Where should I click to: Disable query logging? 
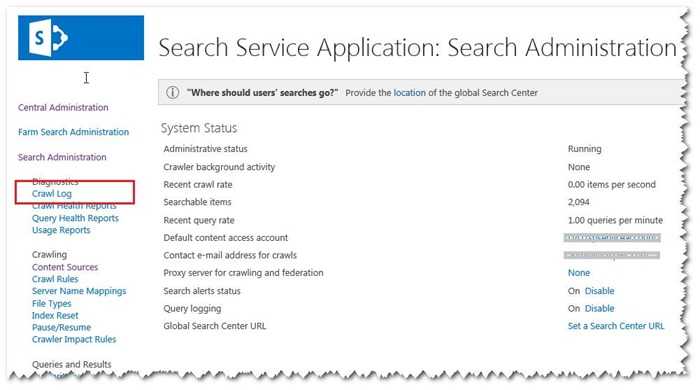click(600, 308)
